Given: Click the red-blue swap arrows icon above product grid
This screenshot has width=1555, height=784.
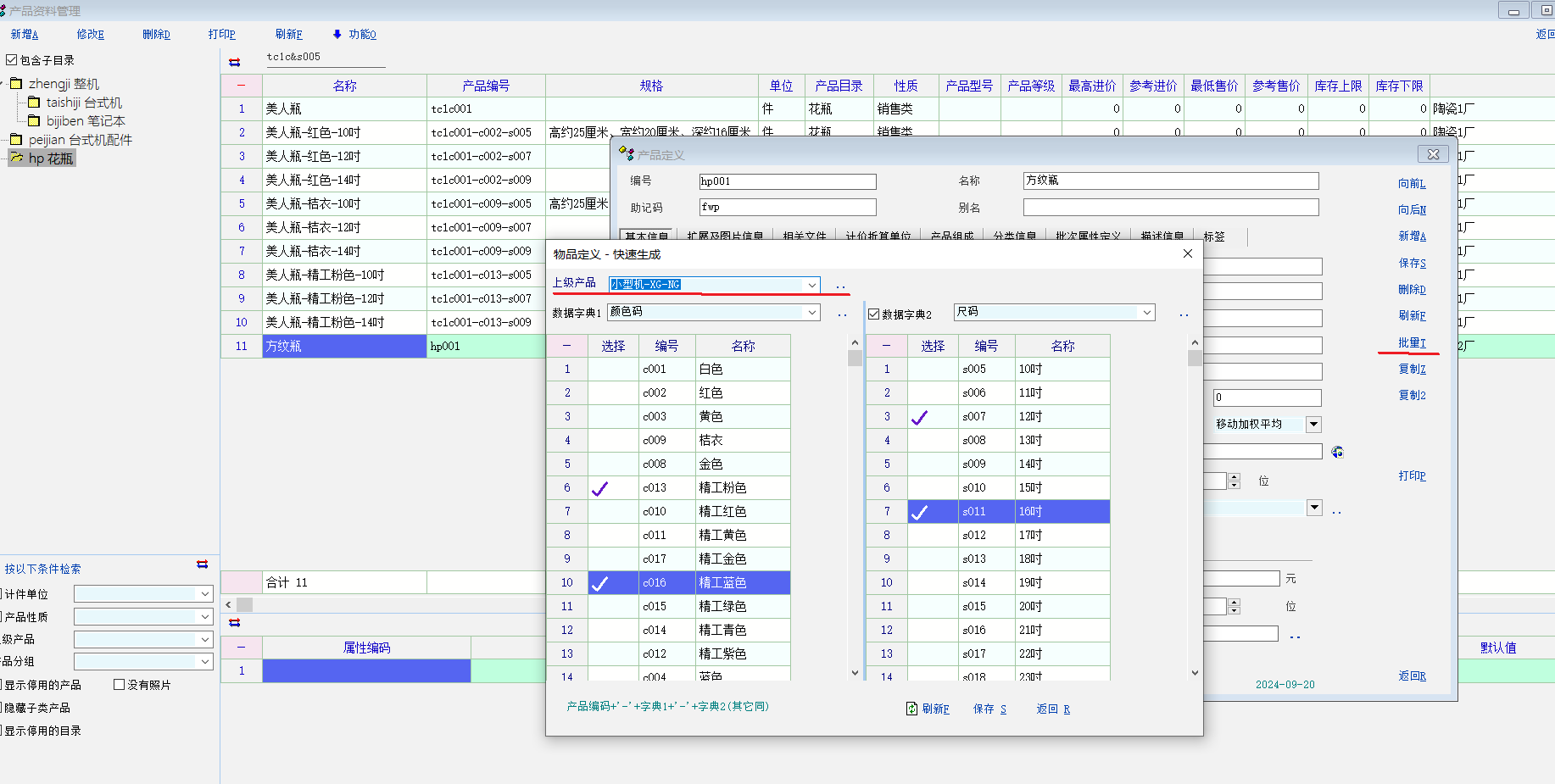Looking at the screenshot, I should pos(235,62).
